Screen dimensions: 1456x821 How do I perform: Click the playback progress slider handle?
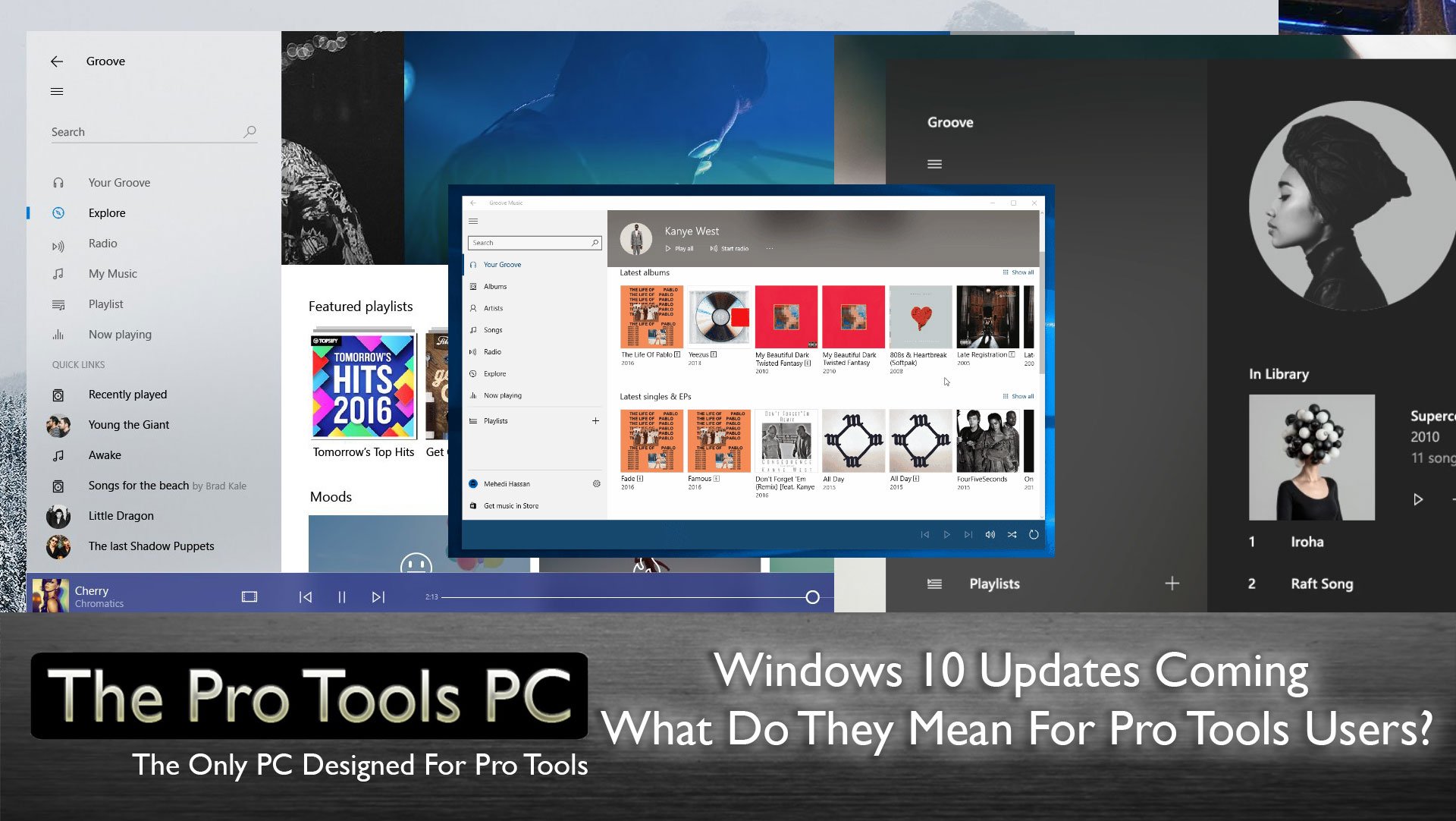pos(813,597)
